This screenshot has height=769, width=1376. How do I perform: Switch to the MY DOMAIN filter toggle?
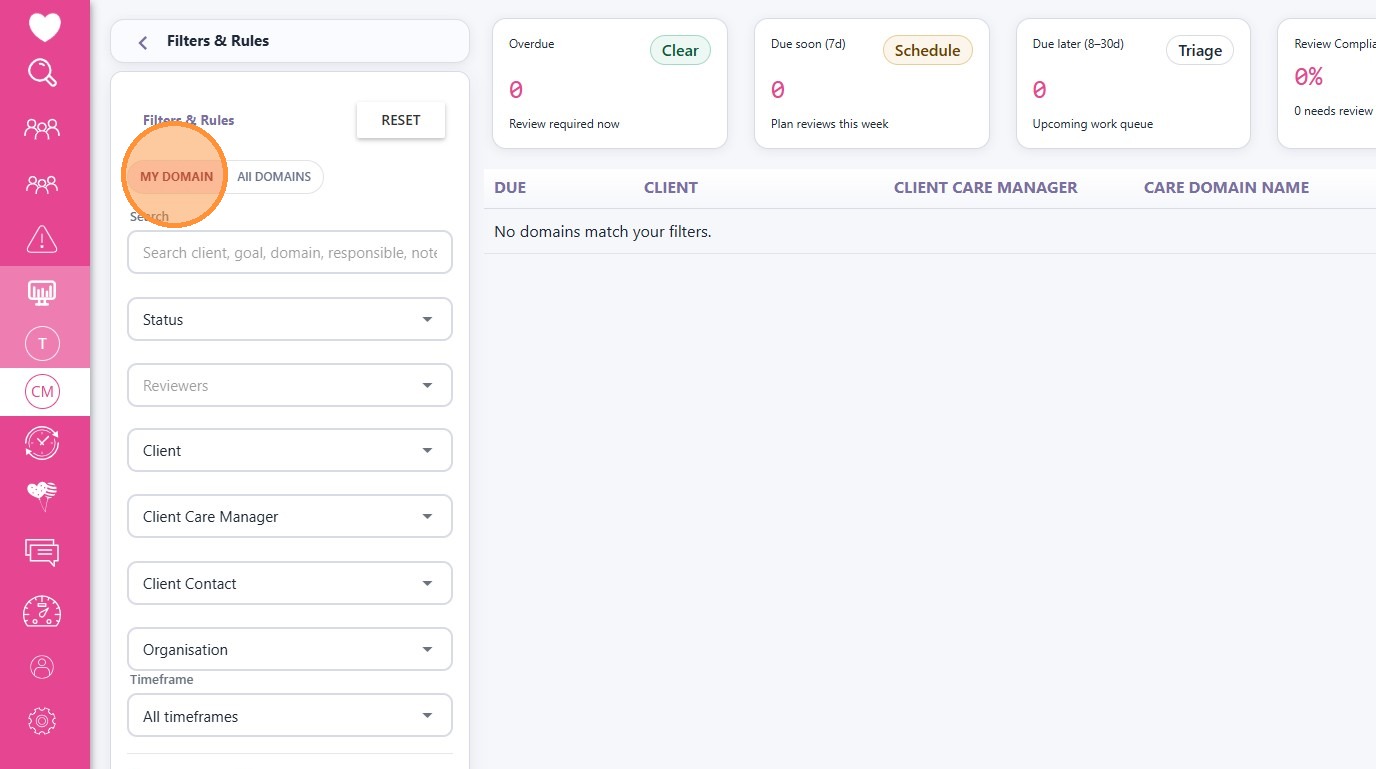[176, 177]
